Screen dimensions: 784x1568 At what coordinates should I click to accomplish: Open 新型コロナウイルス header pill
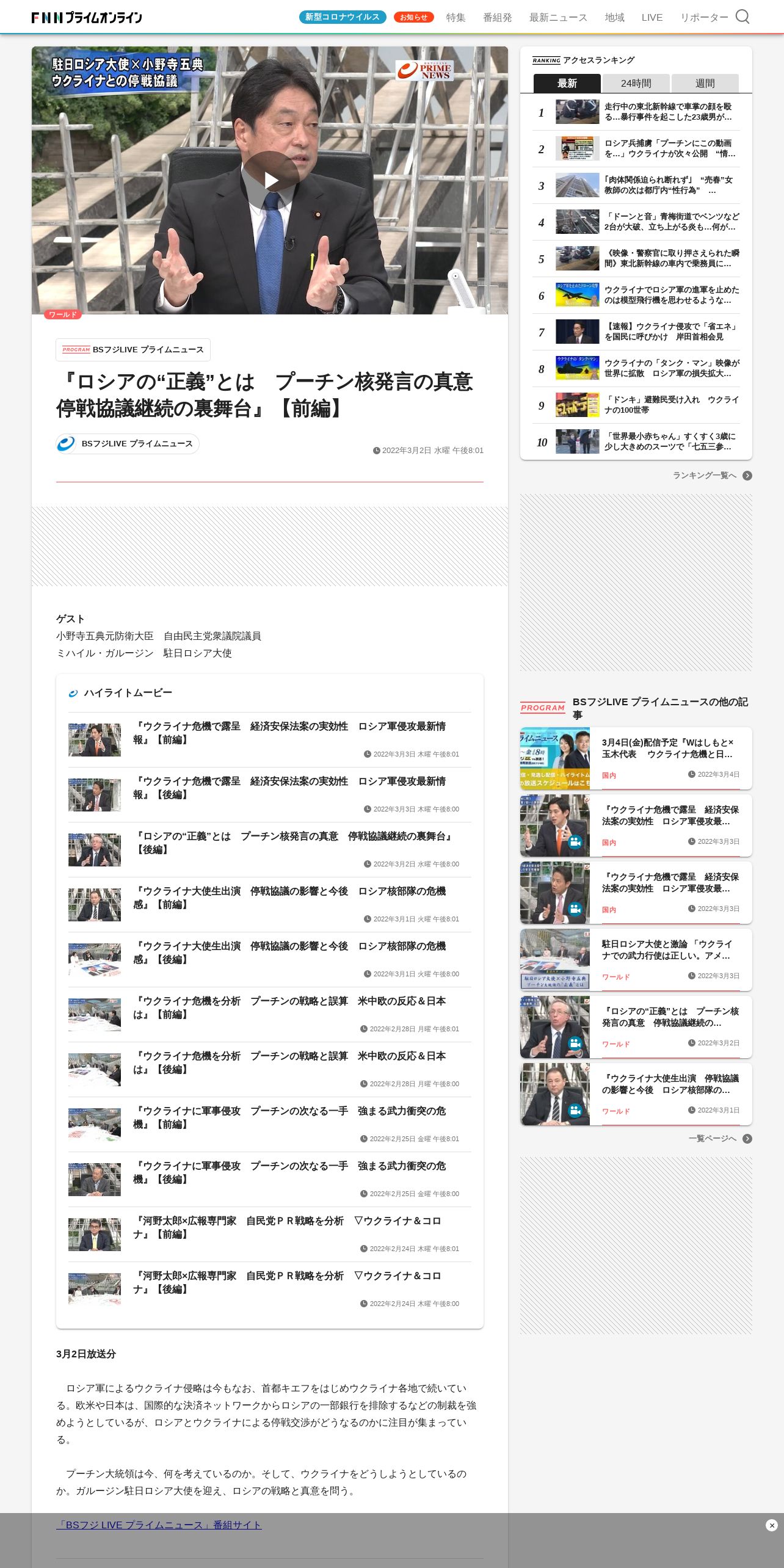point(343,17)
